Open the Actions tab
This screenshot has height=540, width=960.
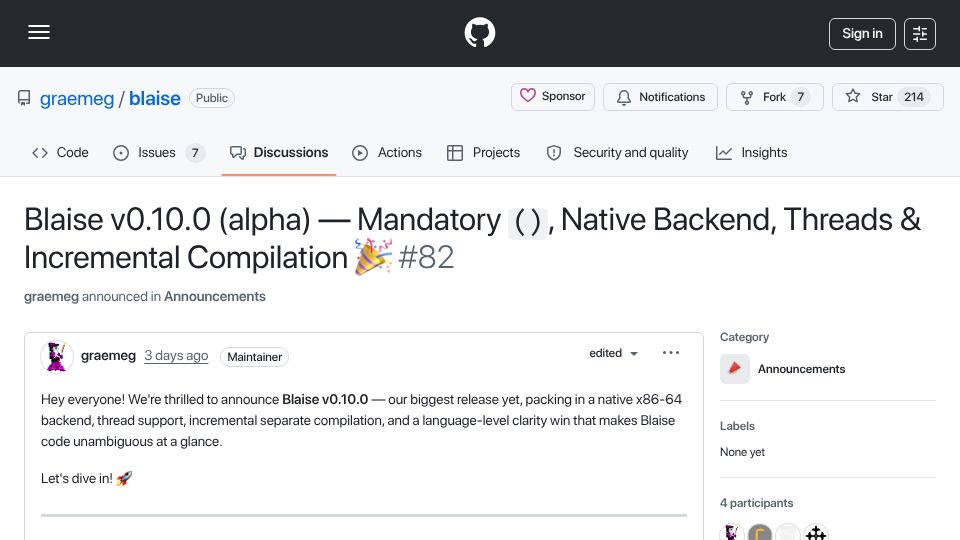(387, 152)
